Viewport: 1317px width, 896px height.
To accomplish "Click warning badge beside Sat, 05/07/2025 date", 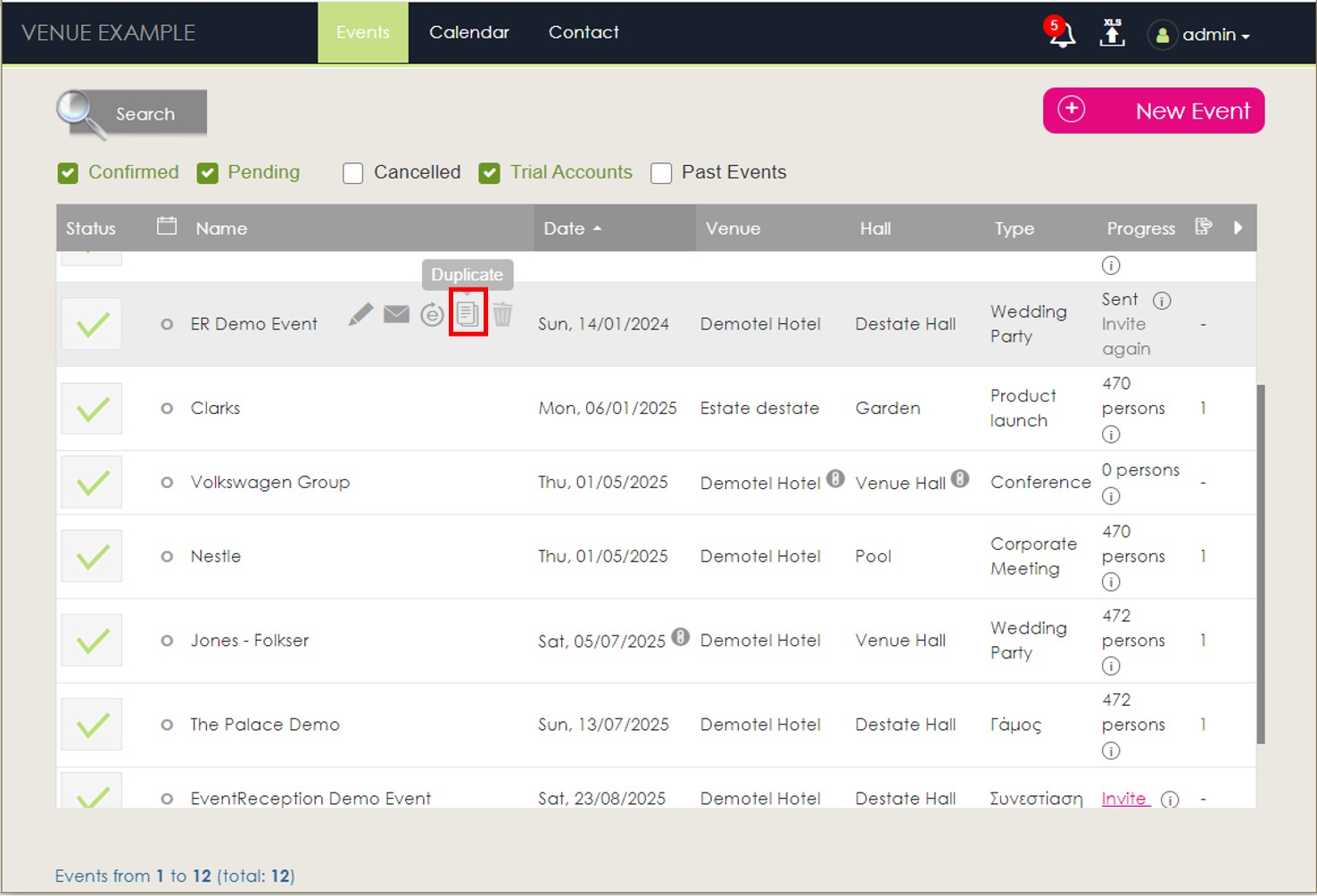I will tap(681, 636).
